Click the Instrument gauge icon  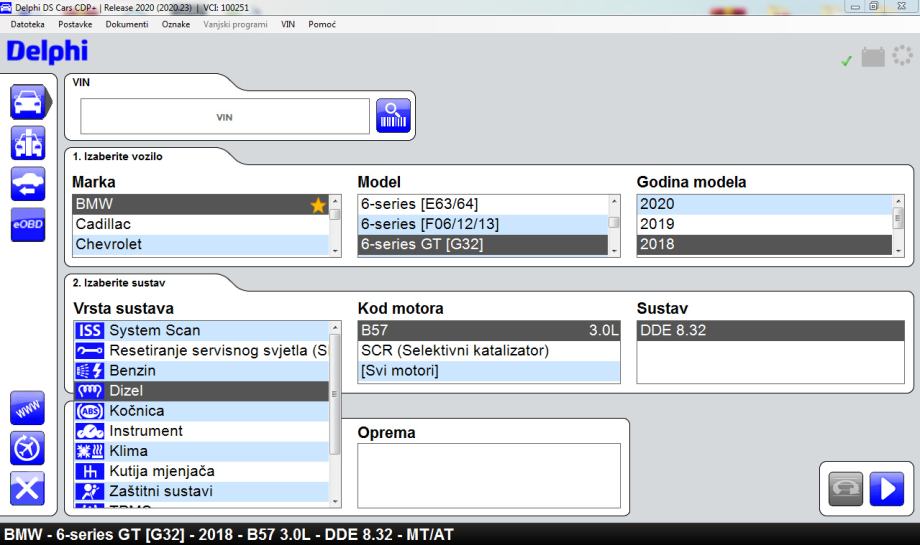90,431
